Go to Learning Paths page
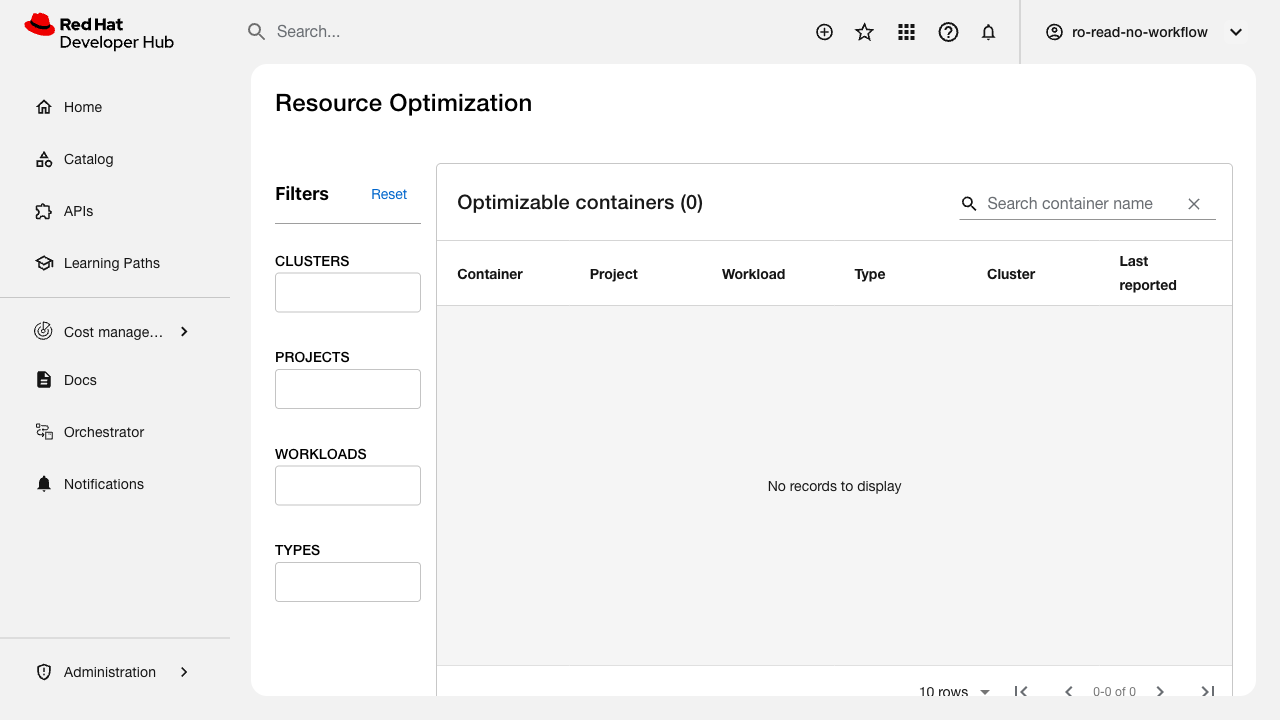 pyautogui.click(x=111, y=263)
